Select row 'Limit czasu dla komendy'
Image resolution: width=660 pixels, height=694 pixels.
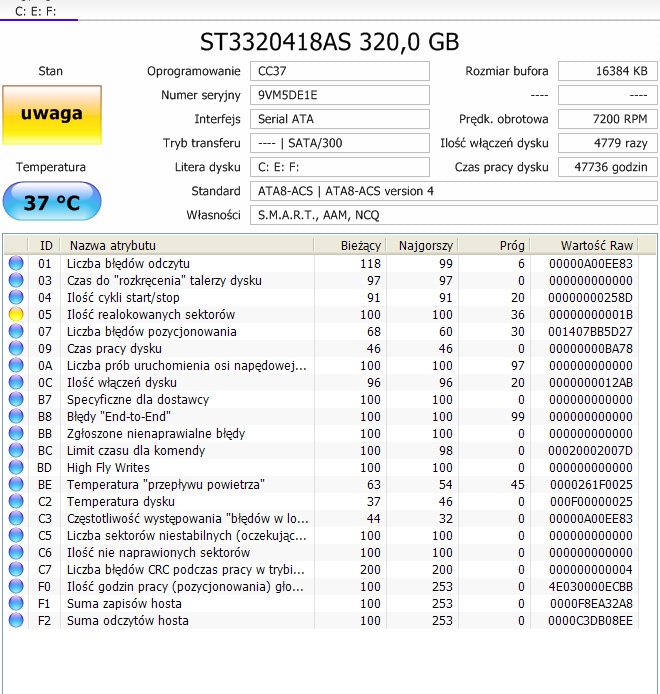pos(321,451)
